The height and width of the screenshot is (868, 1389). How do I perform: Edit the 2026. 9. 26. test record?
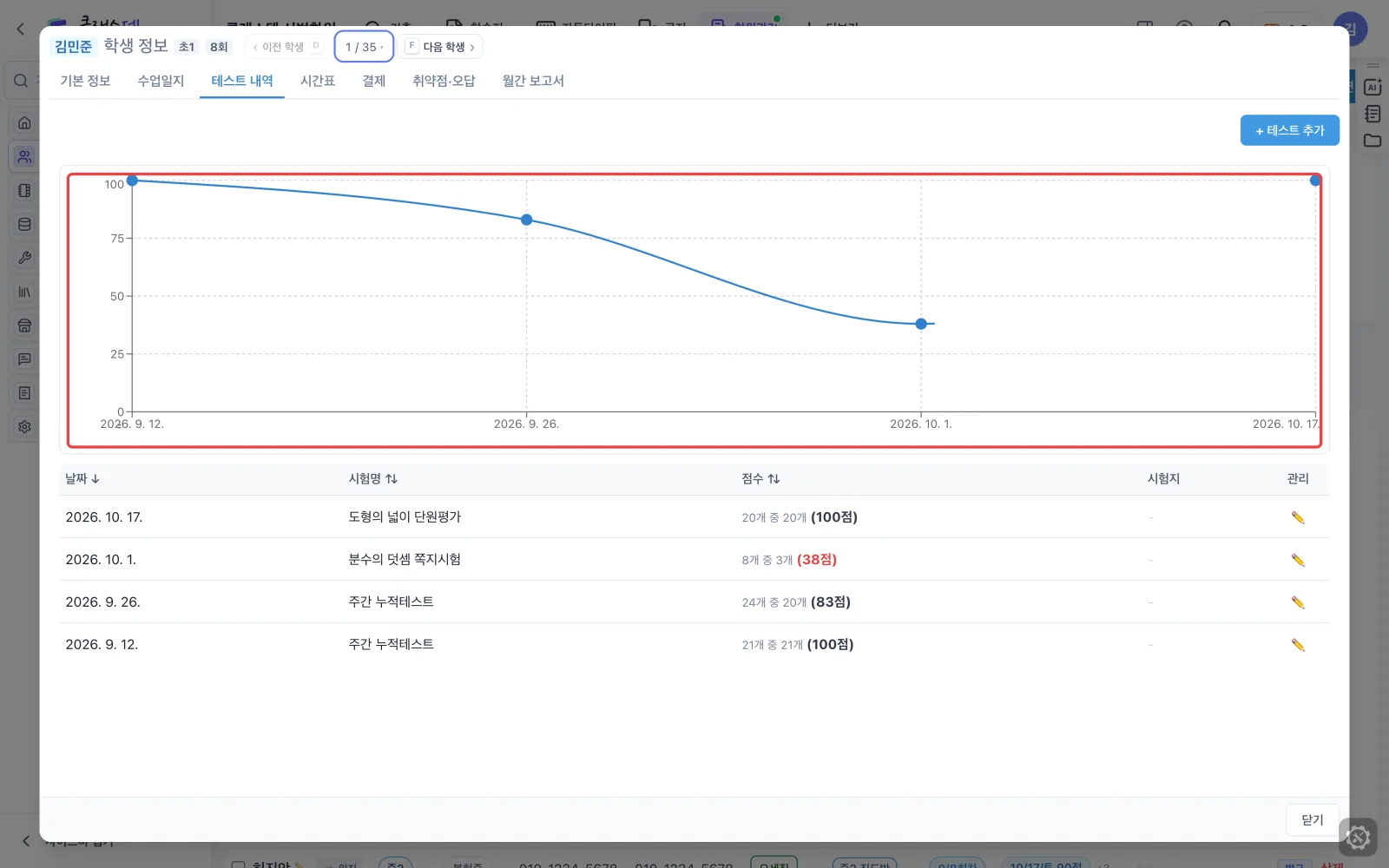pyautogui.click(x=1298, y=602)
